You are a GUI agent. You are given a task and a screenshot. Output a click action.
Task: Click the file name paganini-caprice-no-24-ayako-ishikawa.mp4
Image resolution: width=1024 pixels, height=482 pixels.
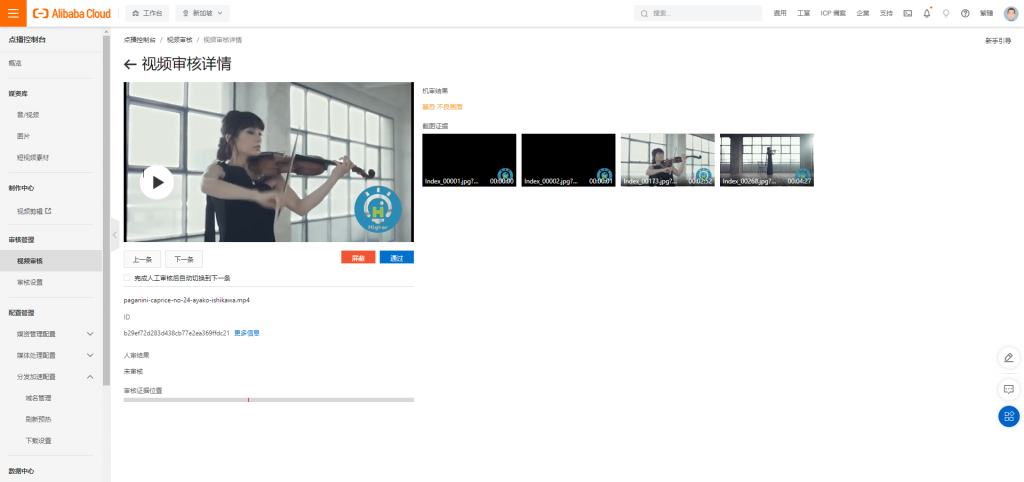(x=187, y=300)
